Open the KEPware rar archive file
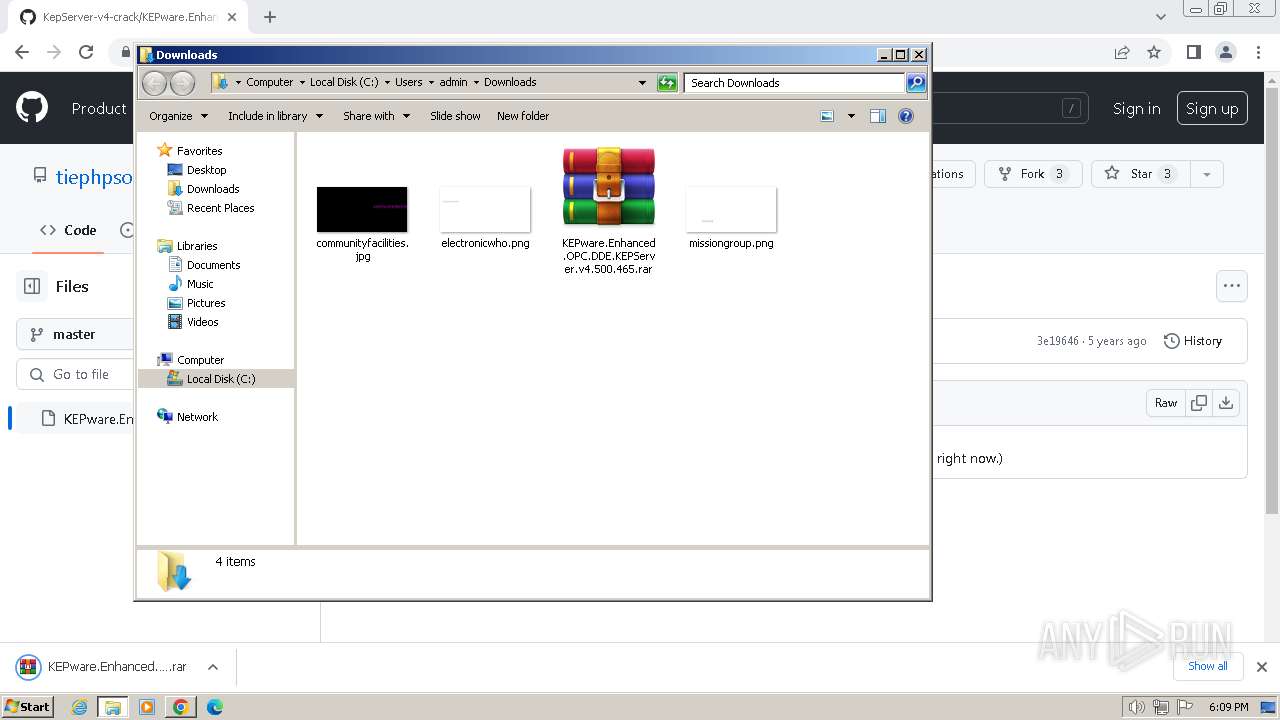Image resolution: width=1280 pixels, height=720 pixels. click(608, 210)
